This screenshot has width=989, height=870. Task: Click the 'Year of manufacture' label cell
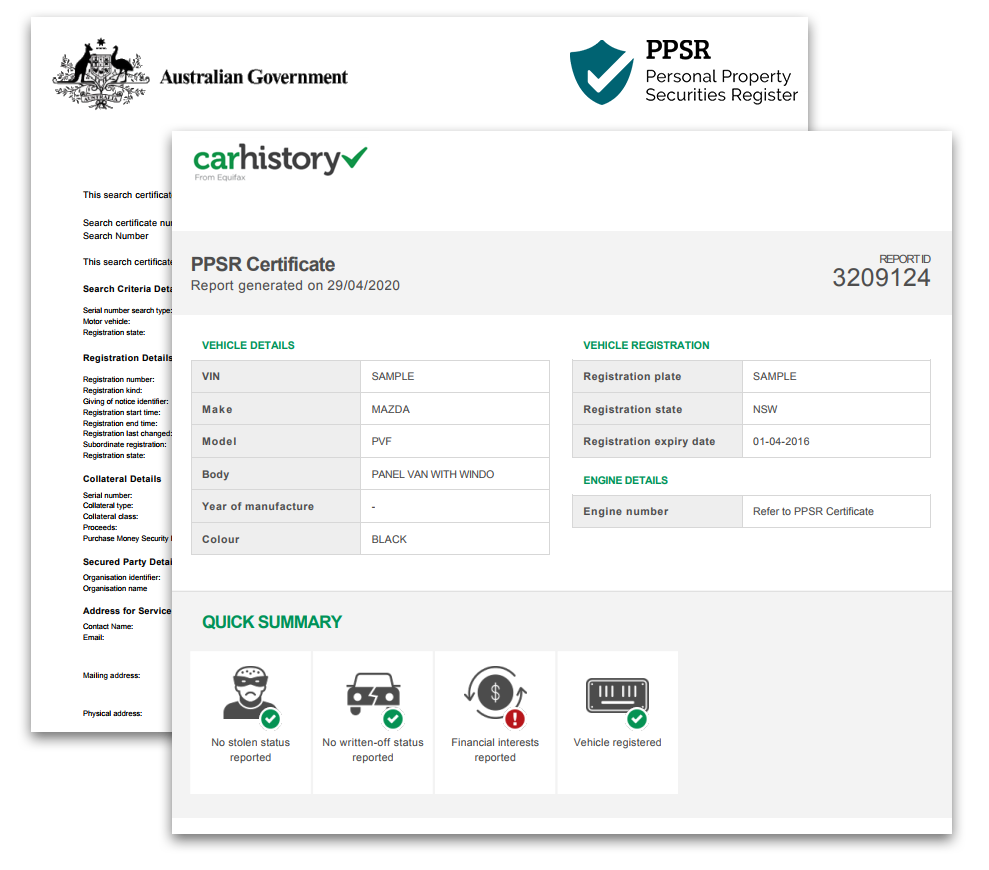click(x=276, y=507)
